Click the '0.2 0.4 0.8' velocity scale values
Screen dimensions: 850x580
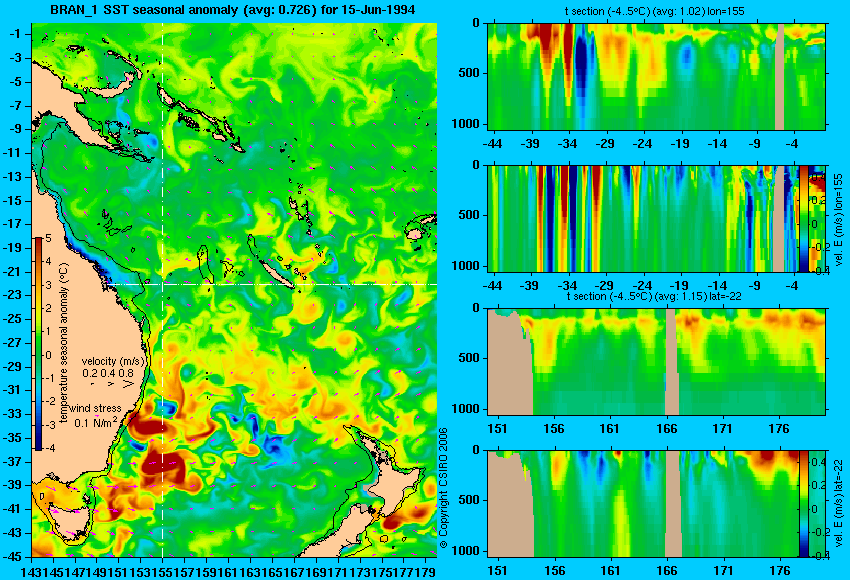point(108,373)
